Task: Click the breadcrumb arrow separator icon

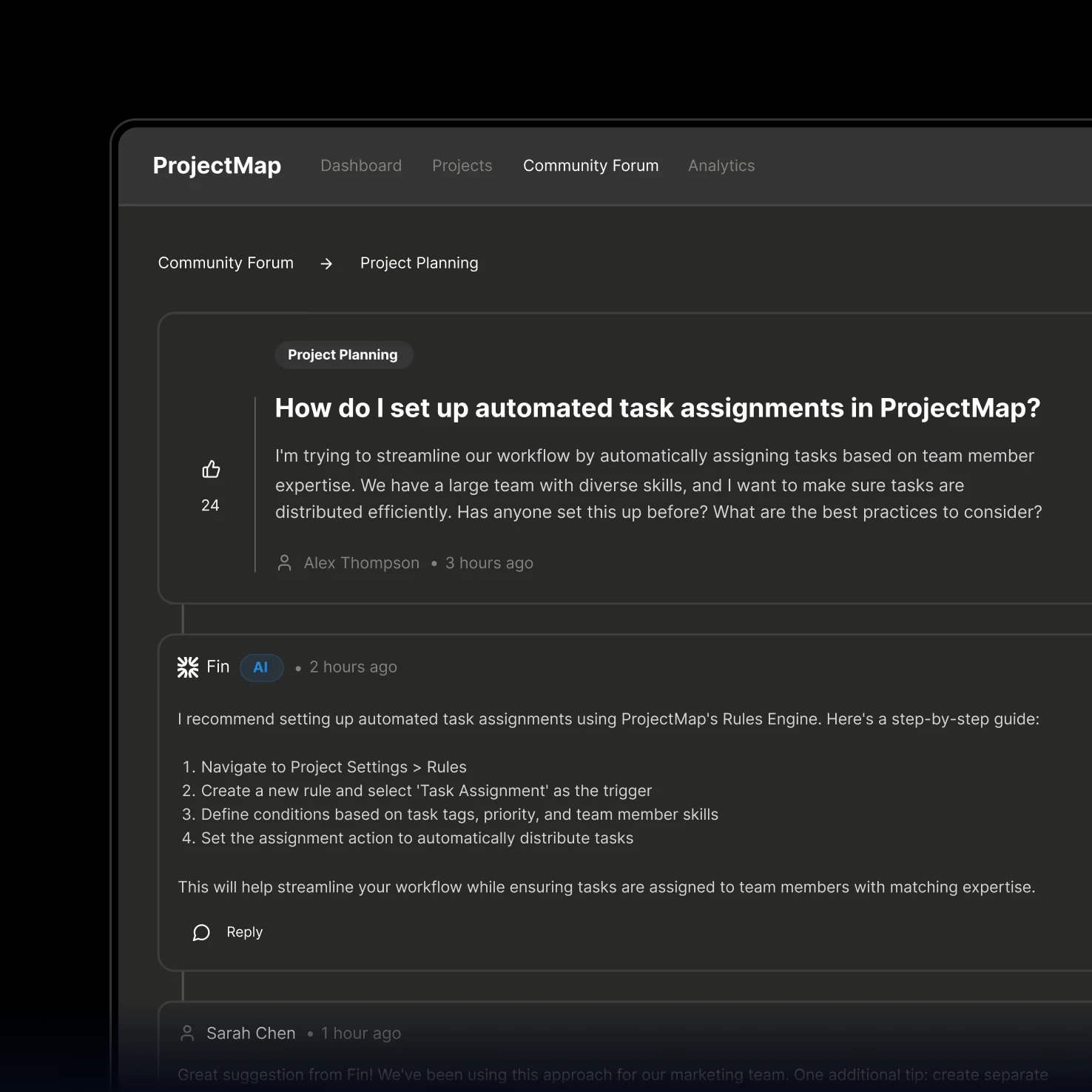Action: pos(326,263)
